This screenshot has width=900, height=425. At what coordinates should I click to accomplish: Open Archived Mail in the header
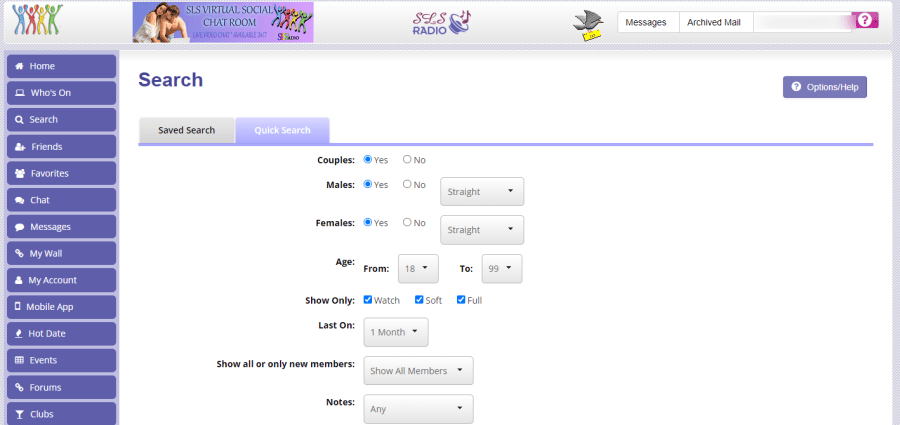click(x=715, y=22)
